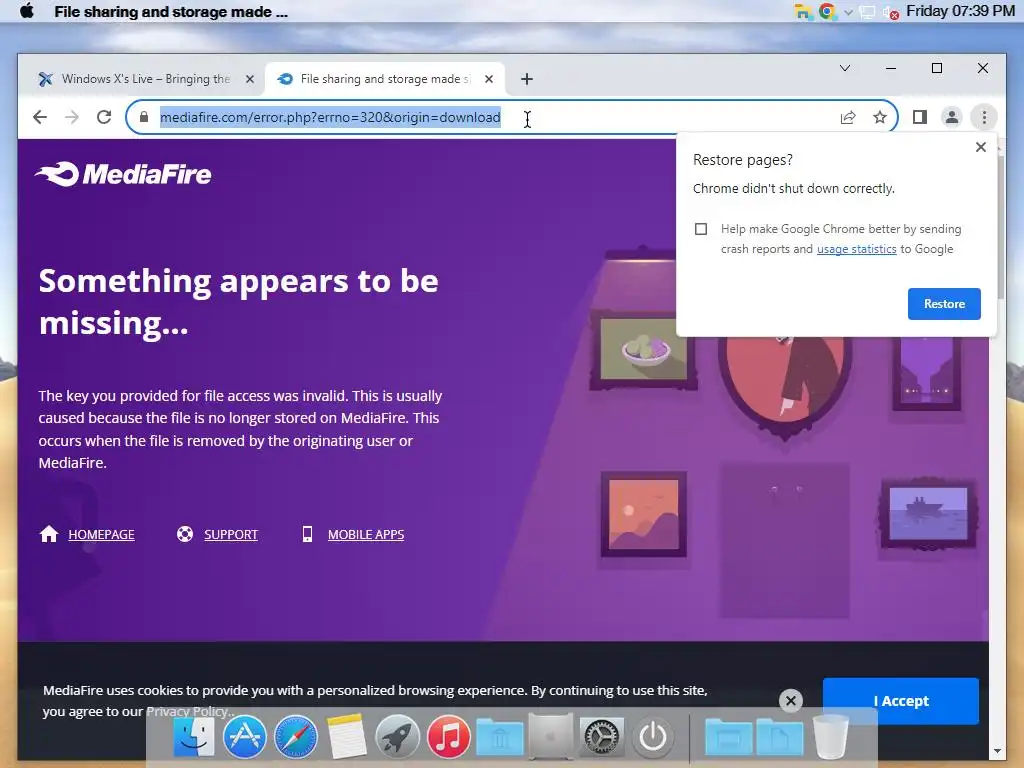1024x768 pixels.
Task: Click the Chrome icon in the system tray
Action: click(x=827, y=11)
